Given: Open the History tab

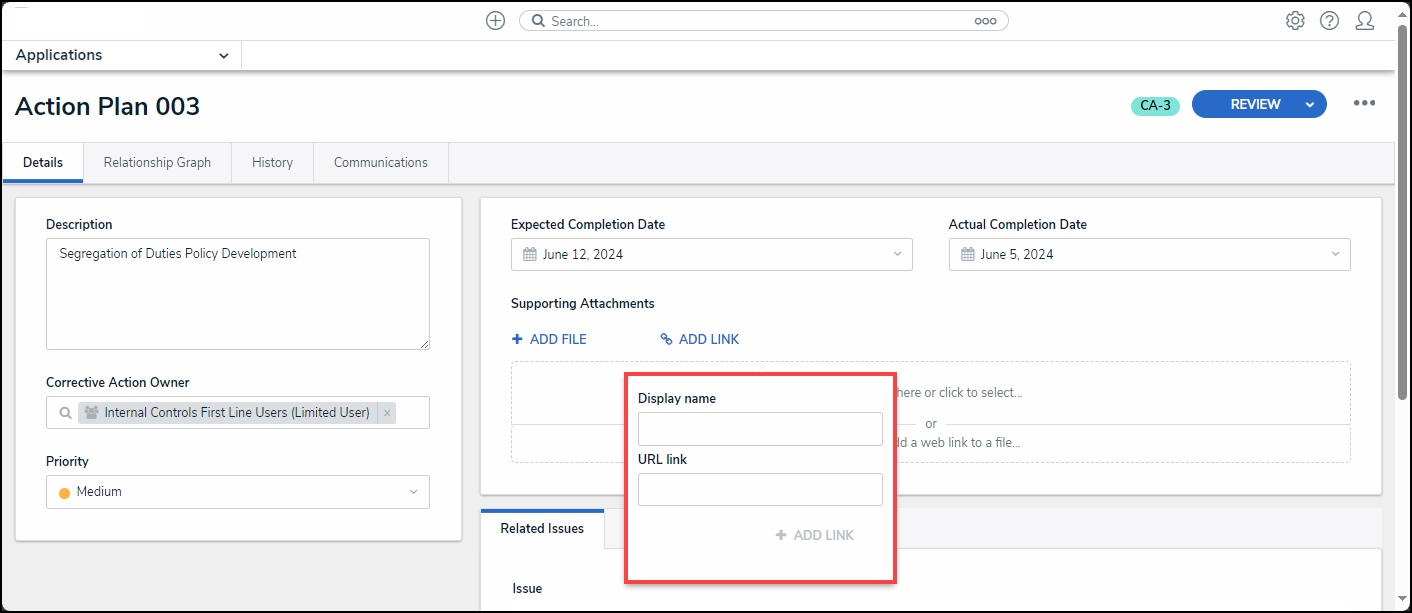Looking at the screenshot, I should tap(272, 163).
